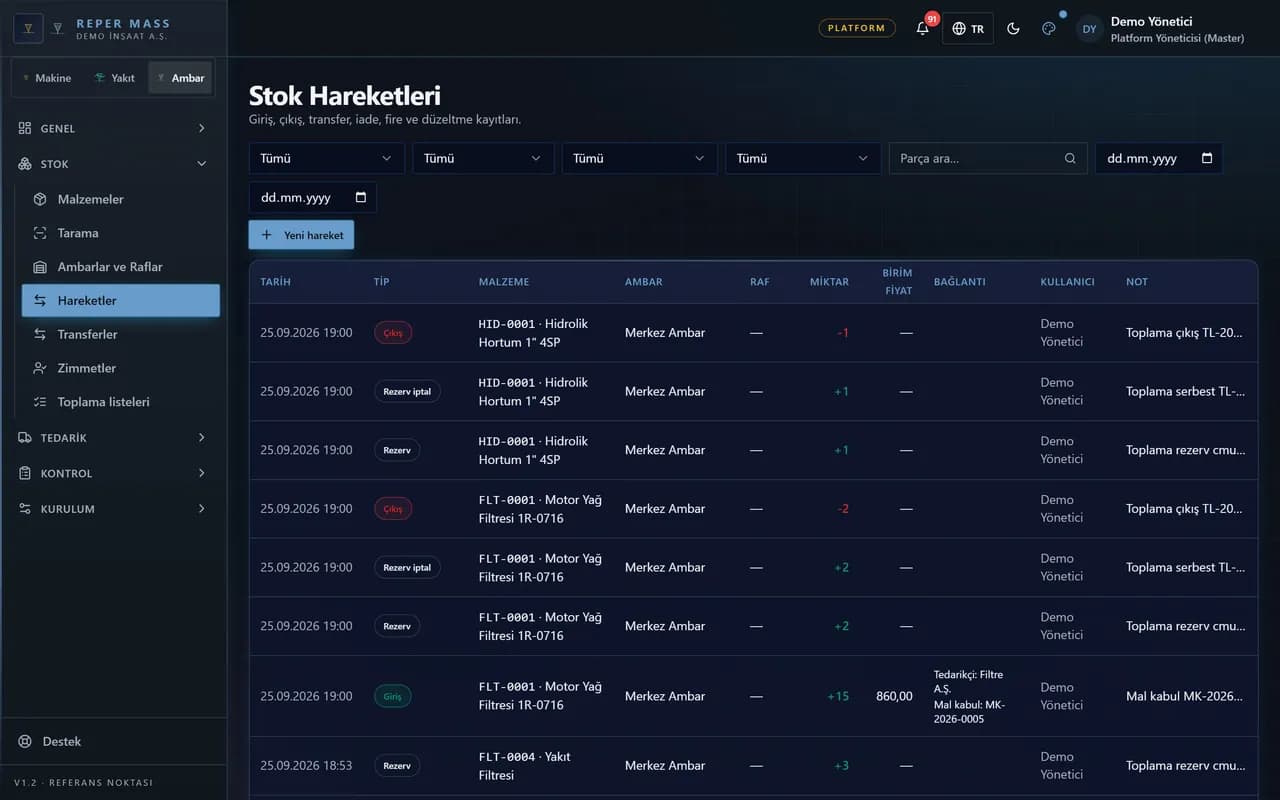Expand the Kontrol section chevron
1280x800 pixels.
click(201, 473)
